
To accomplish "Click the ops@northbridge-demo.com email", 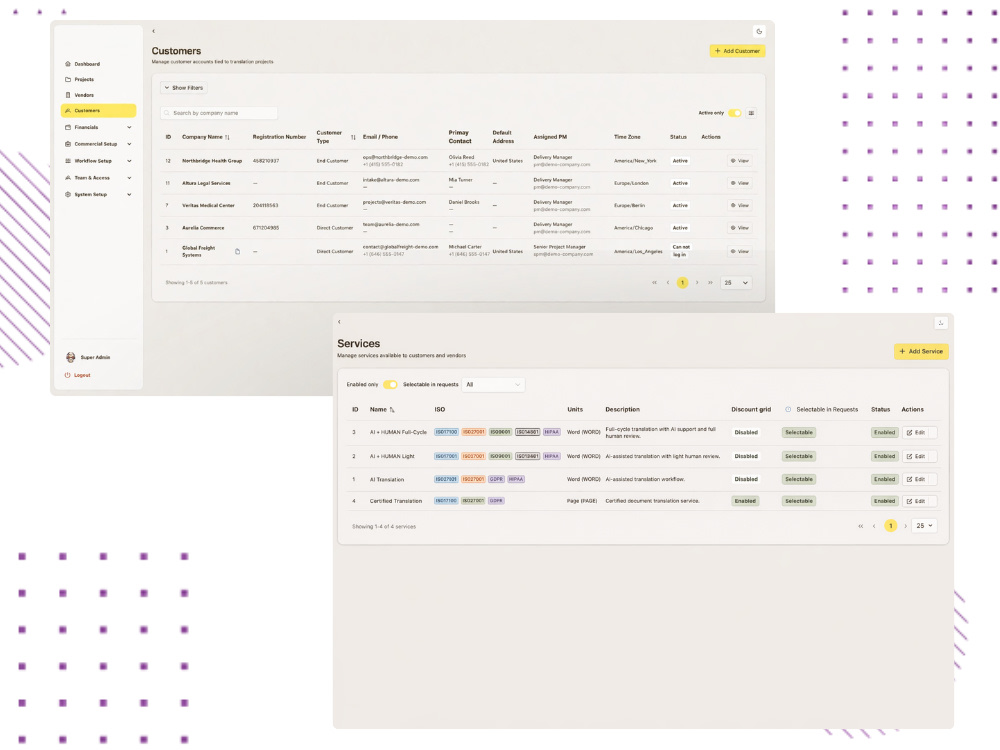I will pos(395,157).
